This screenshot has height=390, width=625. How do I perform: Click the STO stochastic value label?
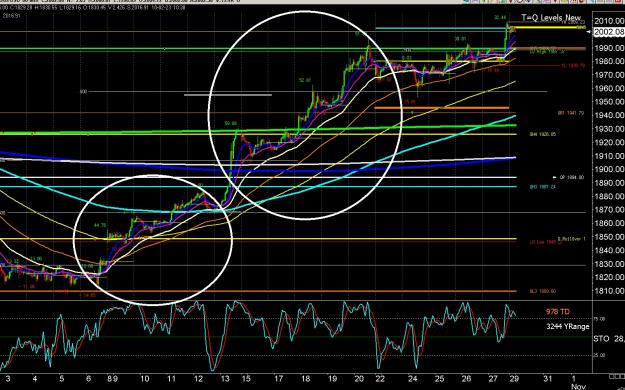tap(609, 339)
